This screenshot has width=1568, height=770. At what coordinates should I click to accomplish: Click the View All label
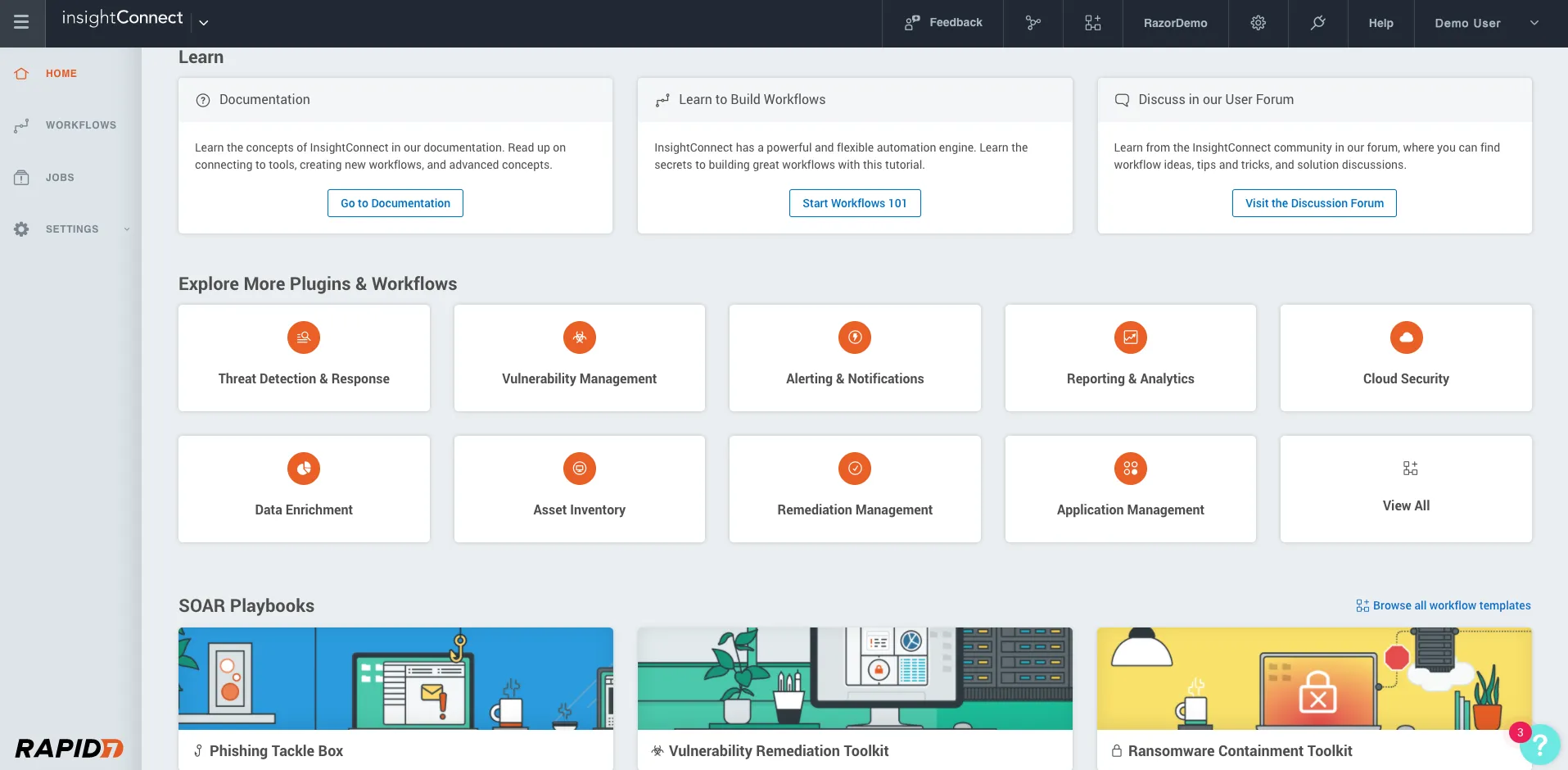point(1407,506)
